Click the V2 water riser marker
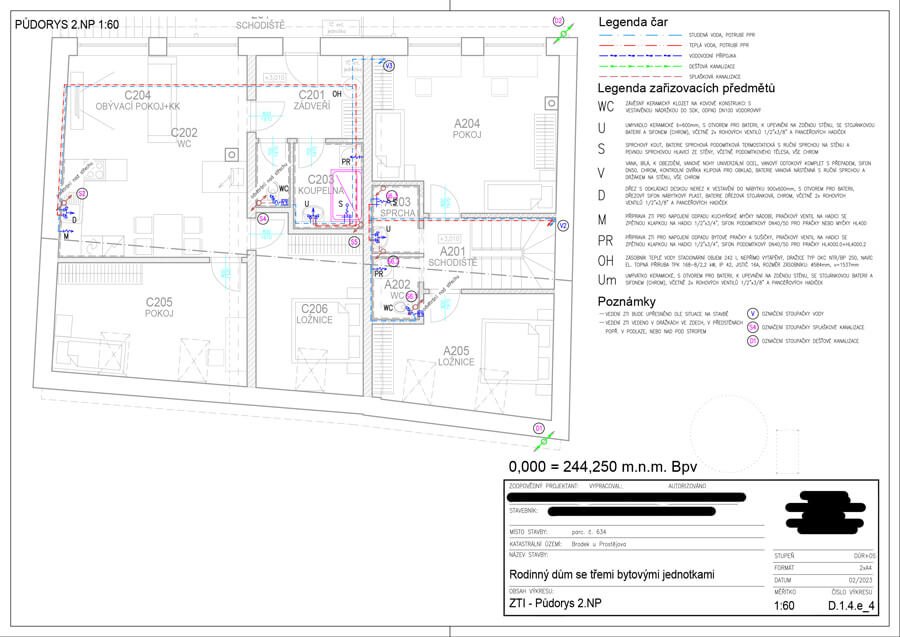The image size is (900, 637). coord(563,226)
